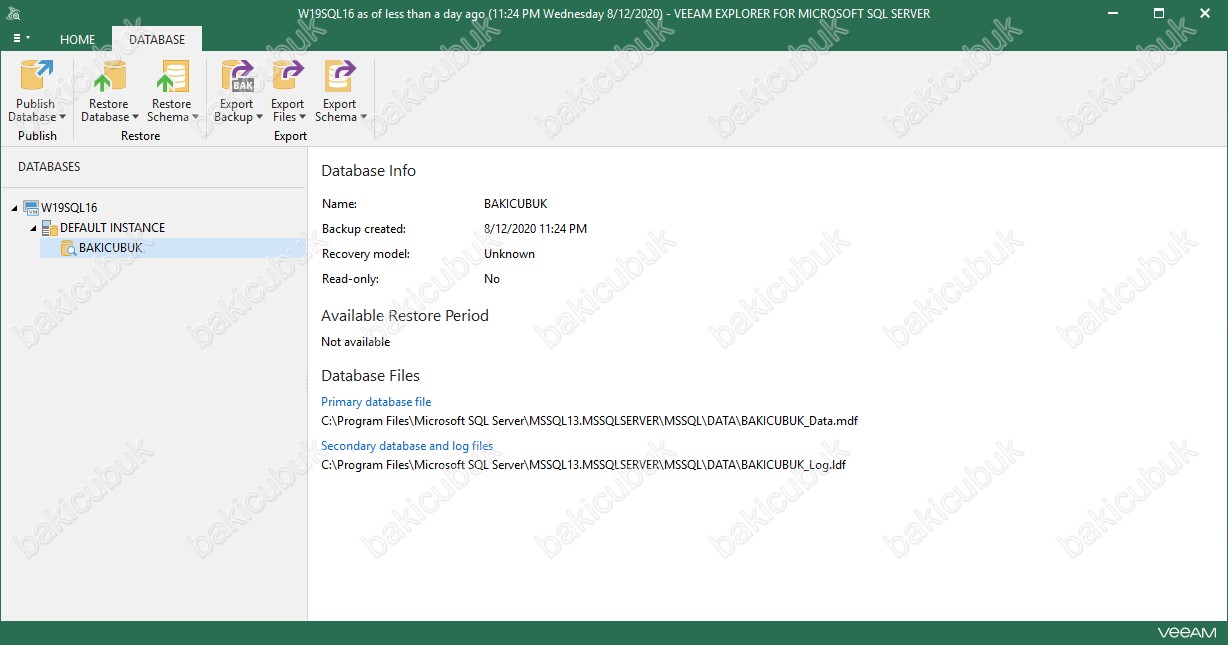Viewport: 1228px width, 645px height.
Task: Close the Veeam Explorer window
Action: (1204, 14)
